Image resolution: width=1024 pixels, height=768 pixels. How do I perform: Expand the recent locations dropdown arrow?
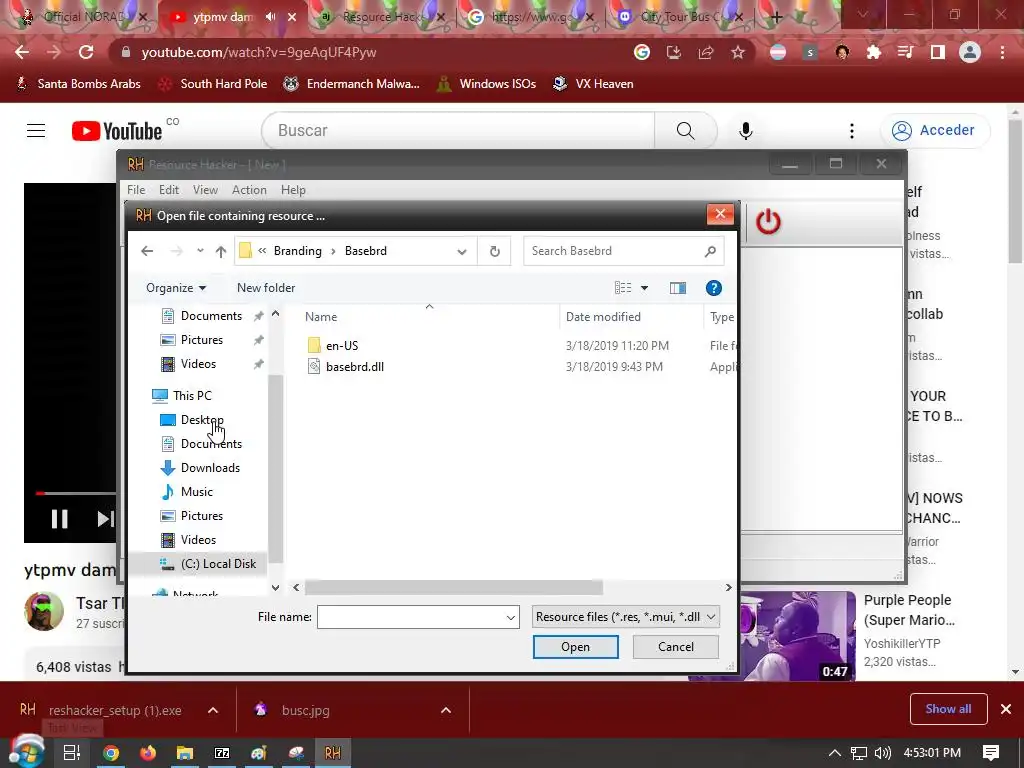coord(200,251)
